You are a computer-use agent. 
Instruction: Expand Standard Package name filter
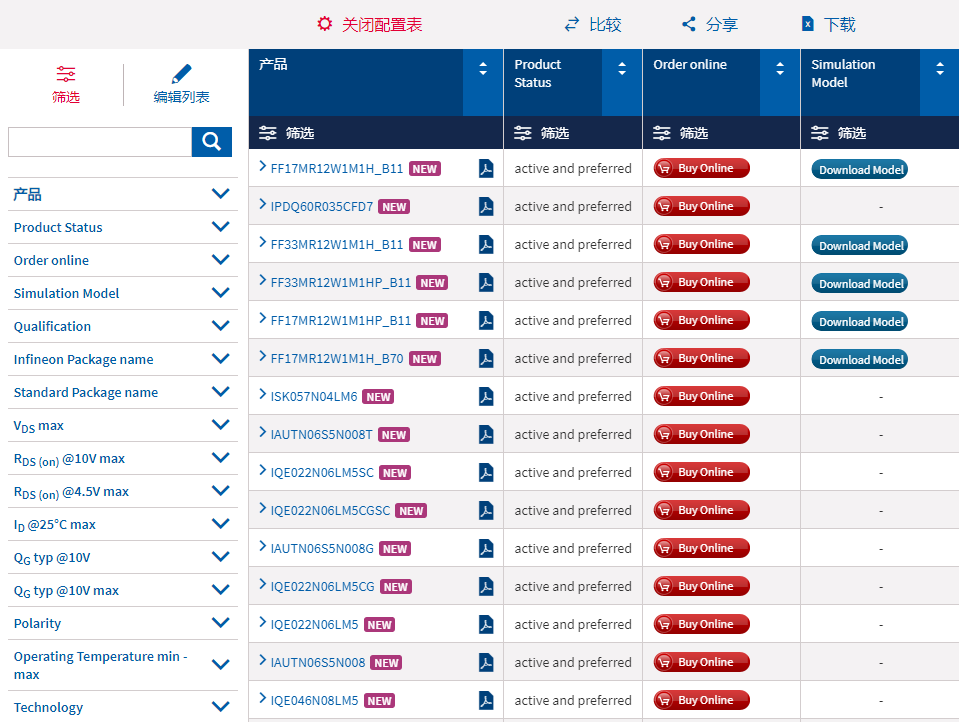(x=220, y=392)
